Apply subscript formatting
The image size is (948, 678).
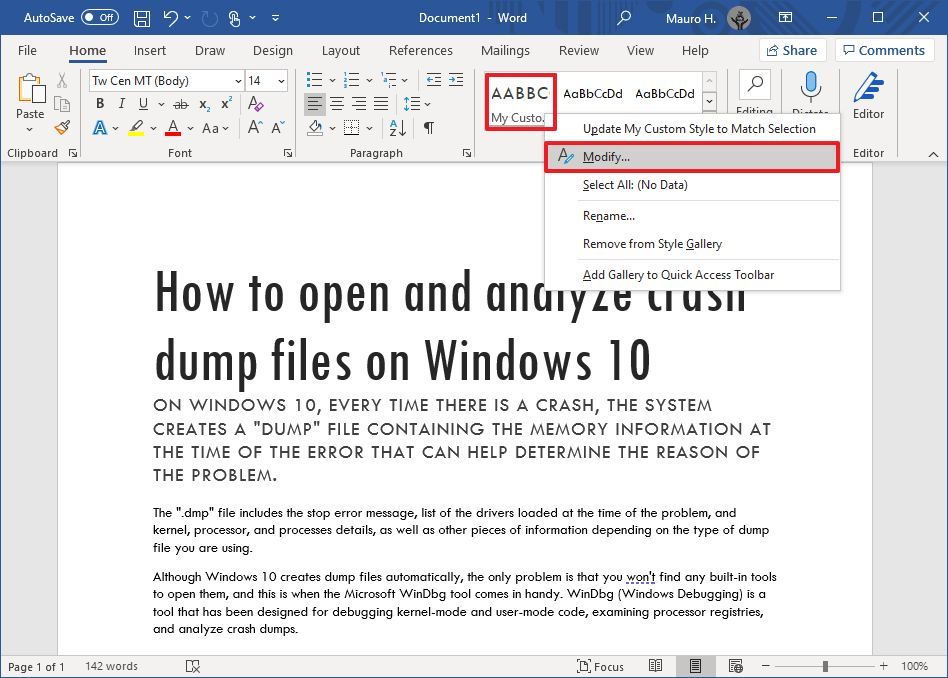[203, 103]
